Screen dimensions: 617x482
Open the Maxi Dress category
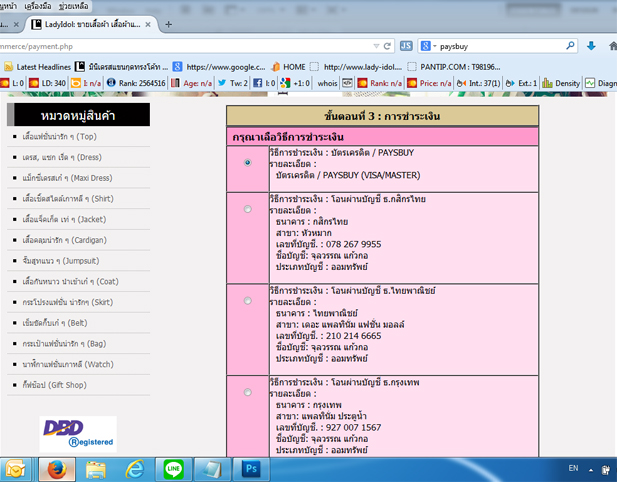(x=67, y=178)
